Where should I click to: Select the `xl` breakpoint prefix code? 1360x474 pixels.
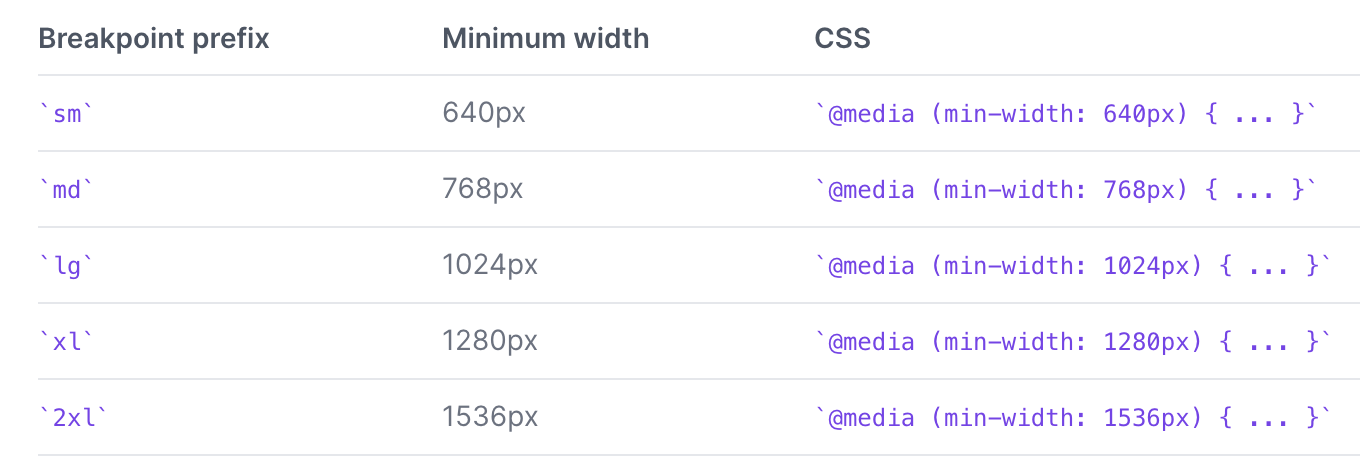pos(66,342)
